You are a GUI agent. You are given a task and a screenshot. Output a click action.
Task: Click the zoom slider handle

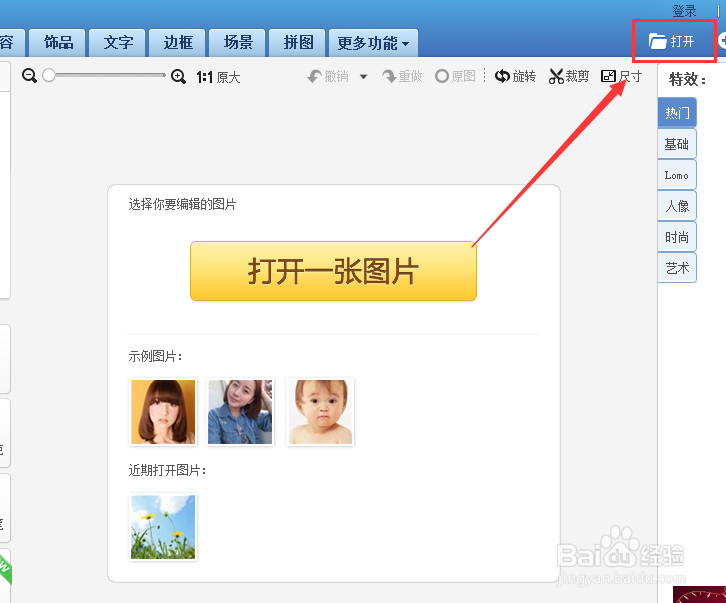tap(49, 75)
